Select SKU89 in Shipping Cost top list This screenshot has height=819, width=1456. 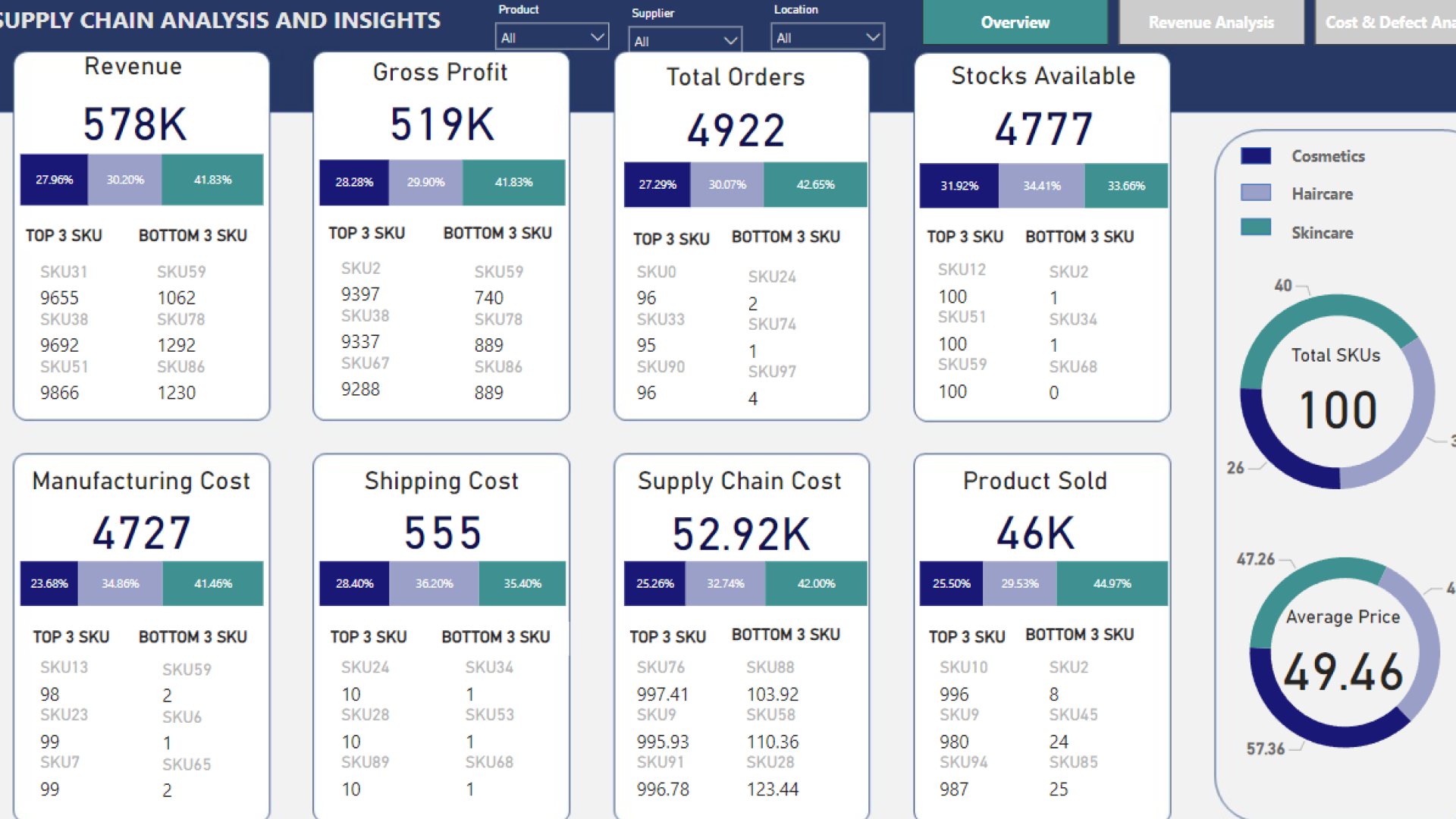tap(365, 762)
